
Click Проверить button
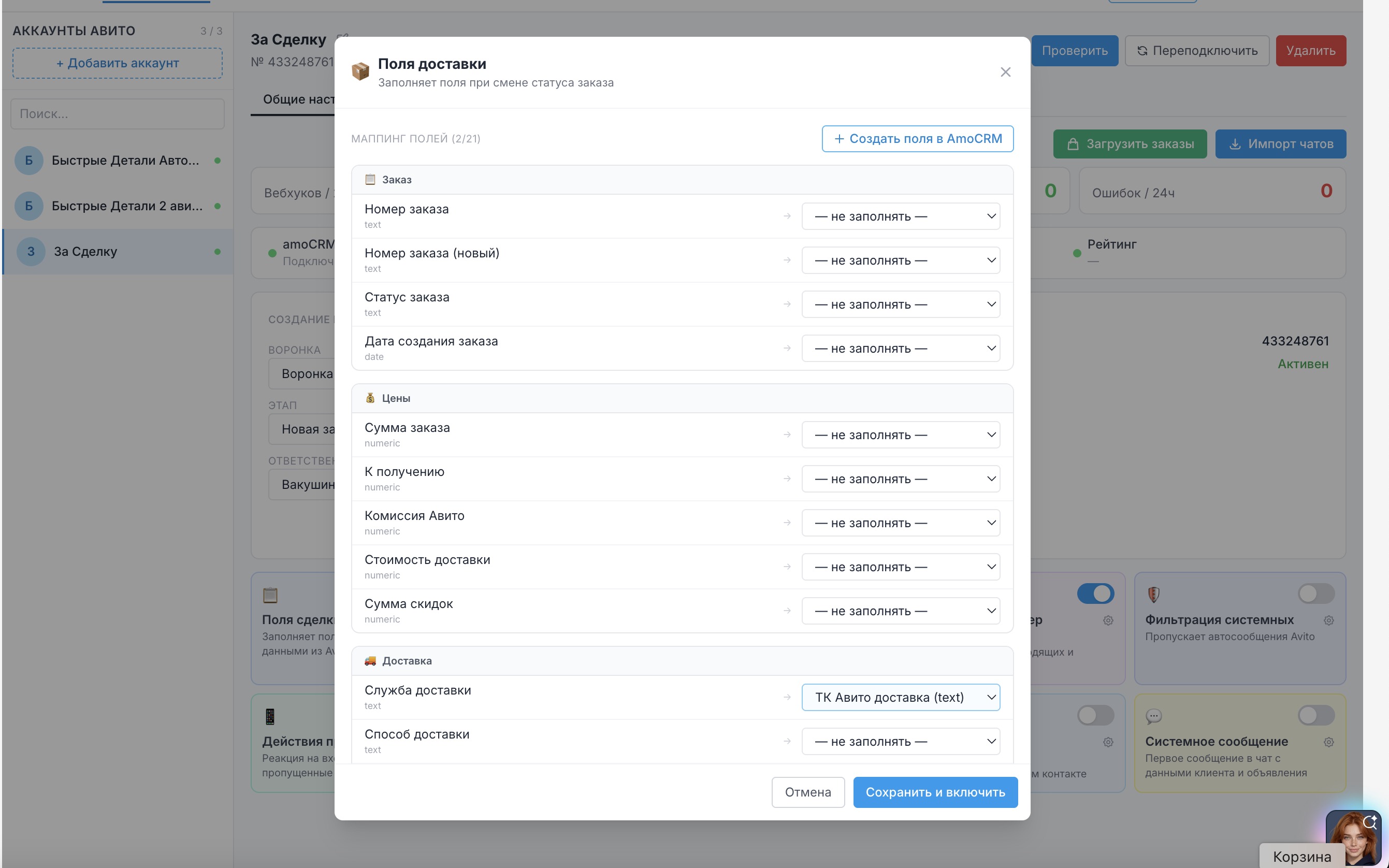(x=1075, y=51)
